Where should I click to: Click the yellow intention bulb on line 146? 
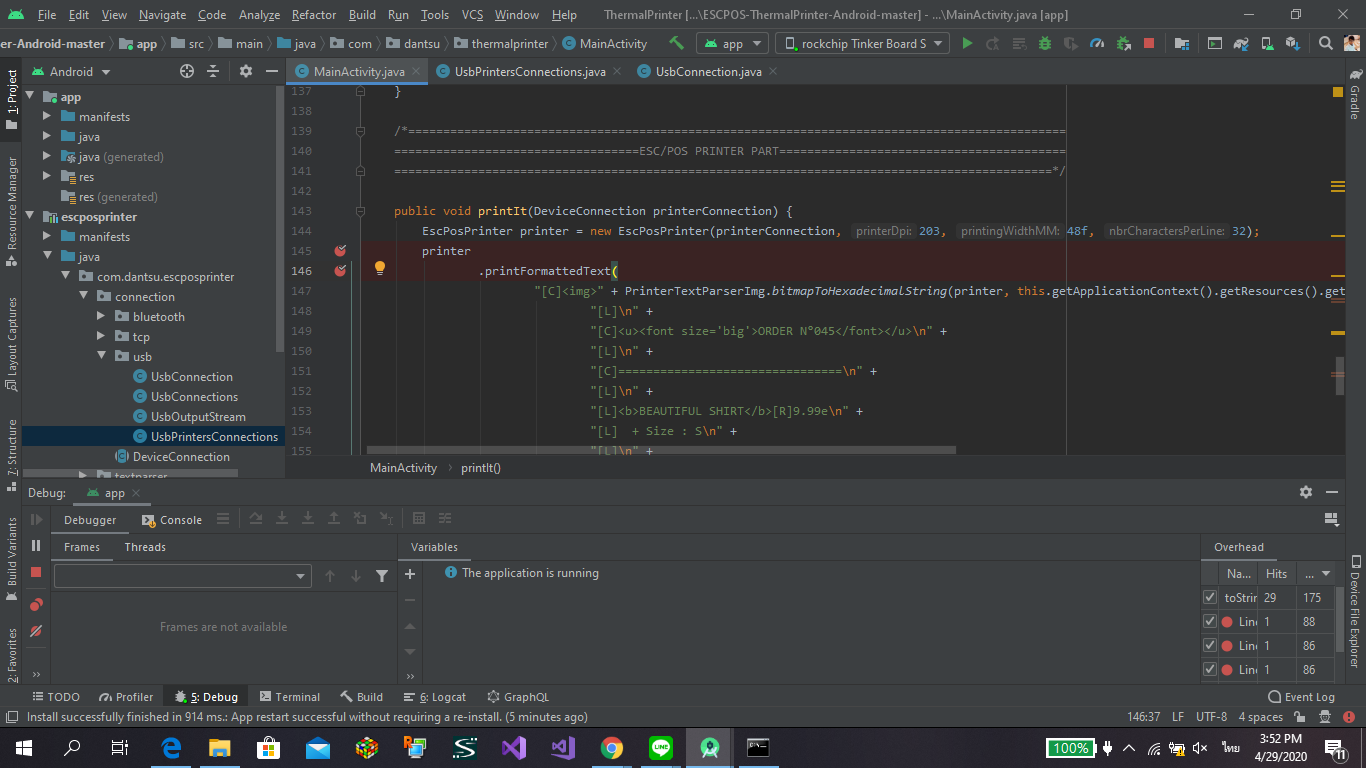[380, 266]
